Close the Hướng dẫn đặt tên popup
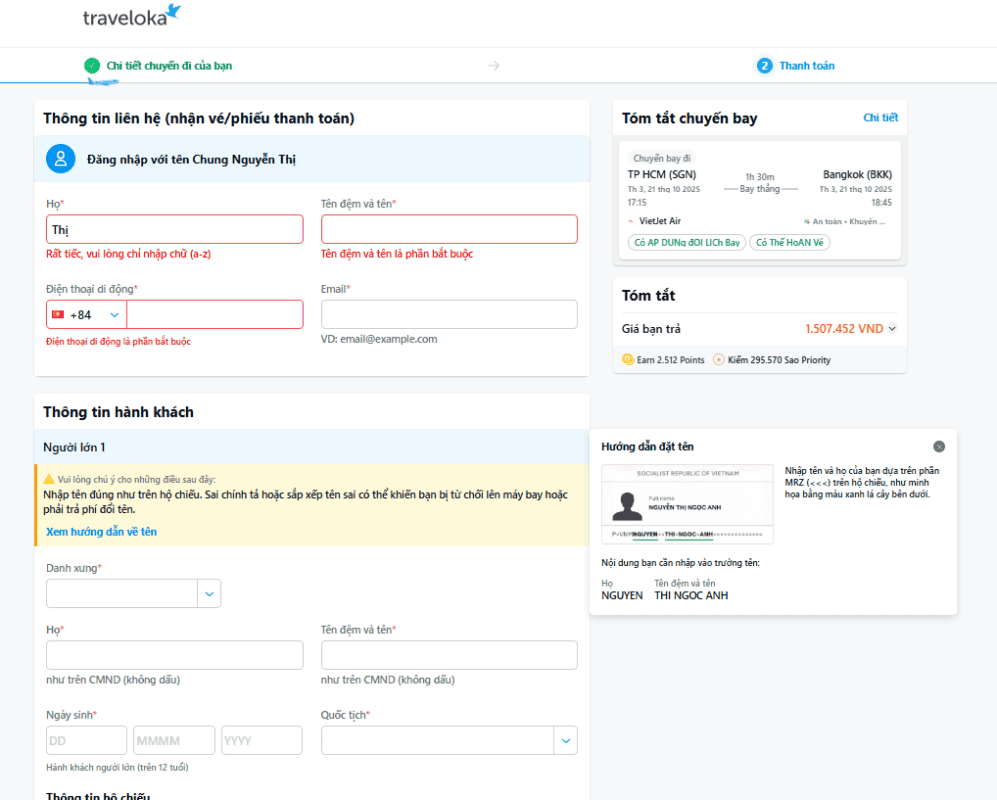Image resolution: width=997 pixels, height=800 pixels. click(x=939, y=447)
